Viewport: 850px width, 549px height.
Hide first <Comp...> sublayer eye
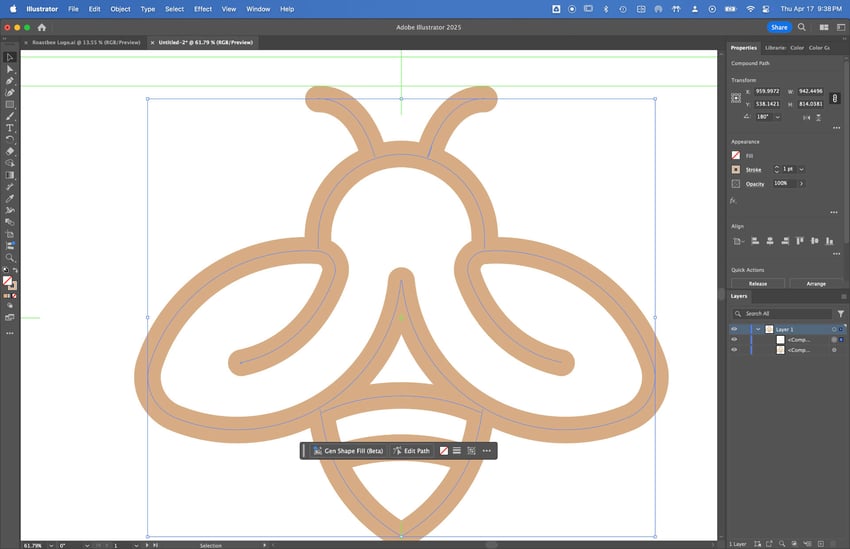pos(735,340)
